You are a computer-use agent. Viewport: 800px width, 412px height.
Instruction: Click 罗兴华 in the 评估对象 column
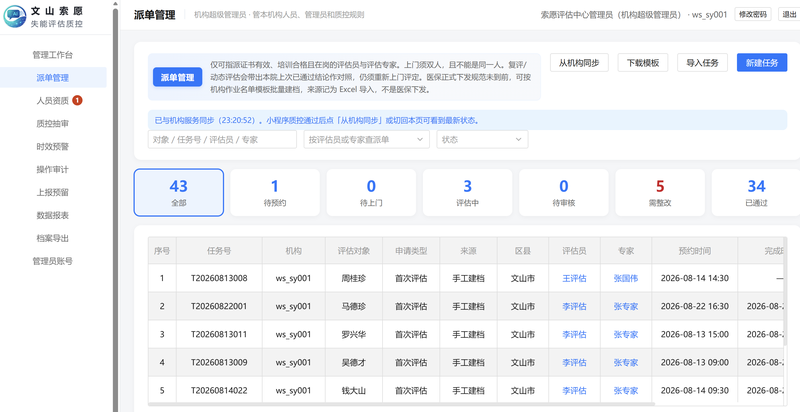[354, 334]
